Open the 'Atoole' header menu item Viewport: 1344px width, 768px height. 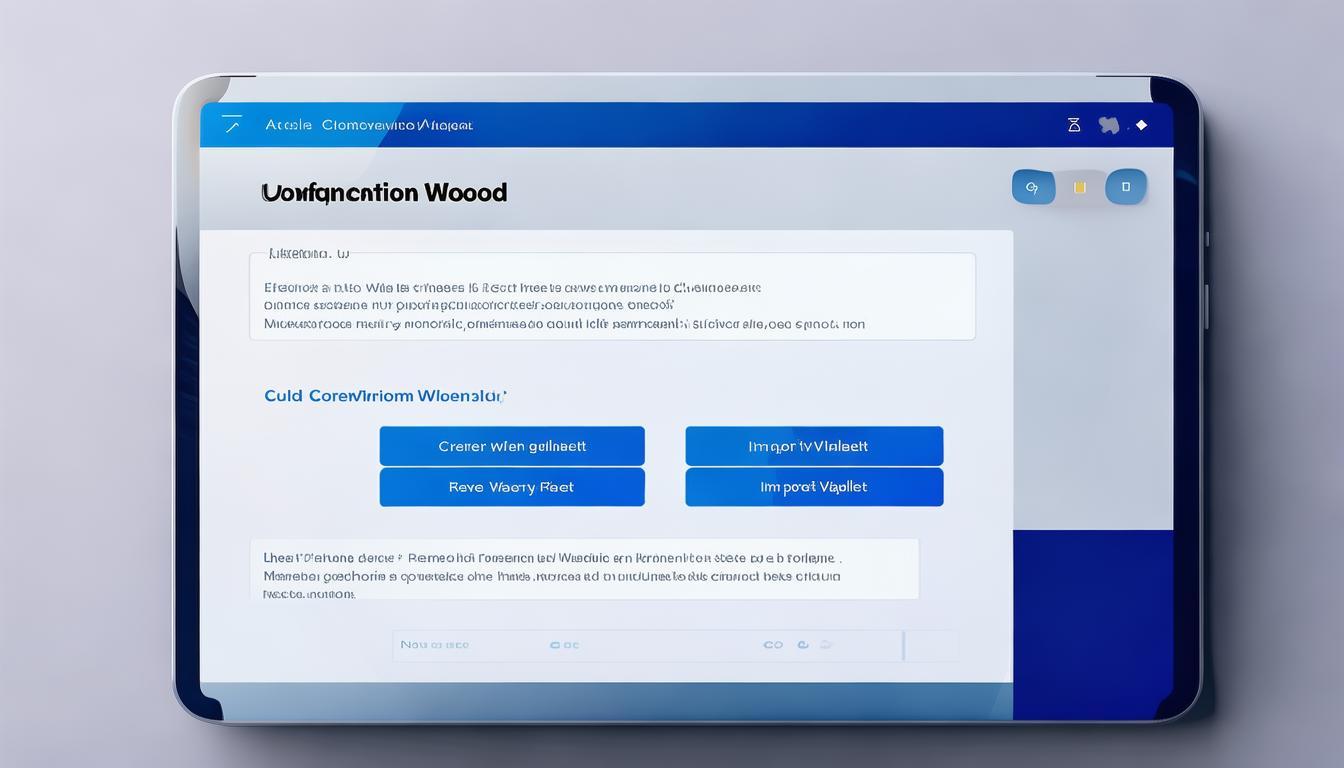[x=287, y=125]
